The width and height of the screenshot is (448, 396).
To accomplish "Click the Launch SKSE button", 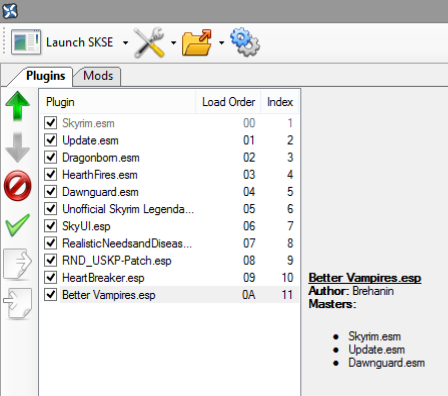I will coord(63,42).
